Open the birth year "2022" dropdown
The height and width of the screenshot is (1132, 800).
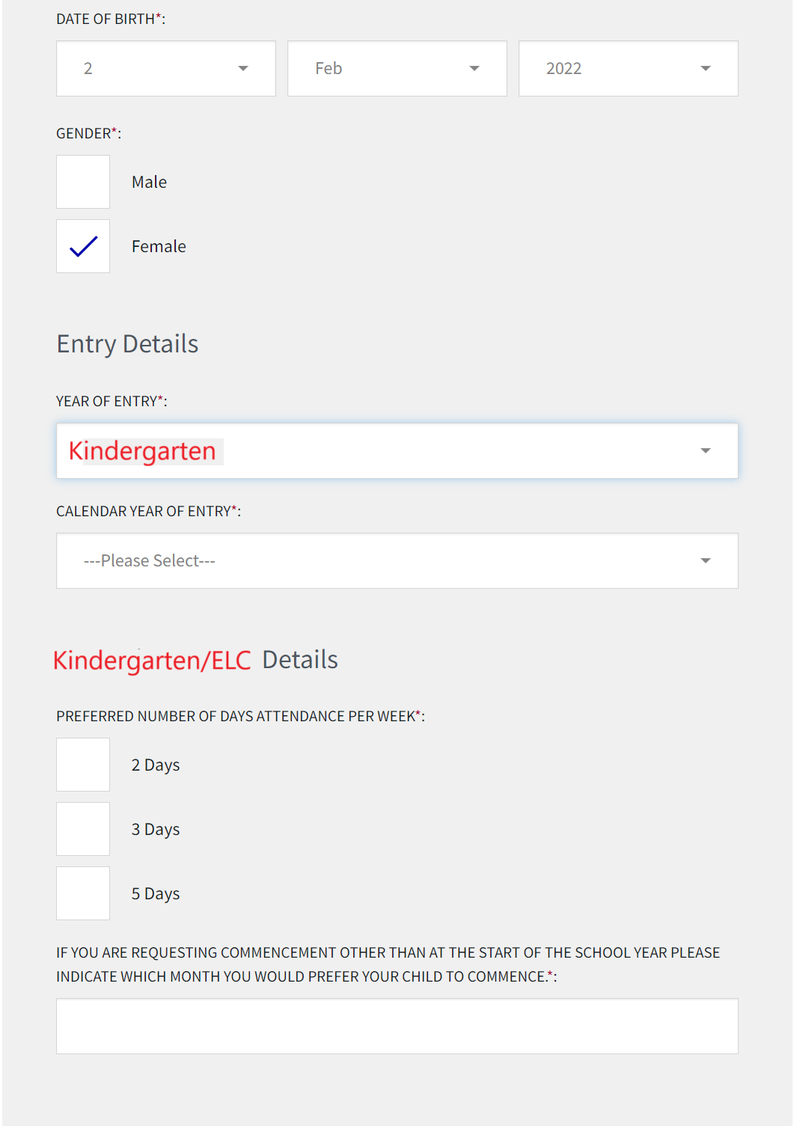click(628, 68)
